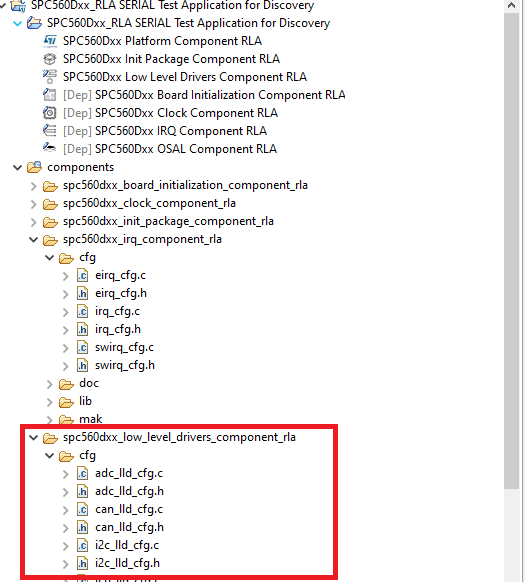Collapse spc560dxx_irq_component_rla folder

coord(33,239)
